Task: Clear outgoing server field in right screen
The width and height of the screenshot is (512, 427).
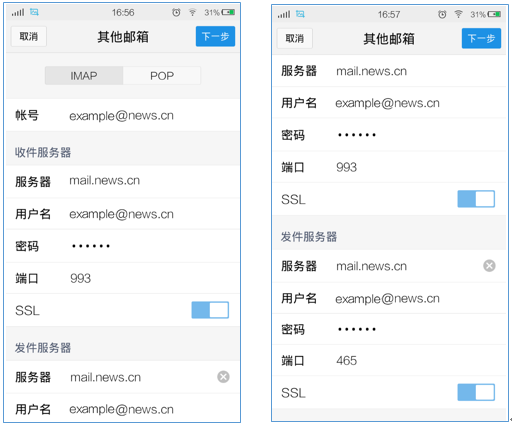Action: [489, 266]
